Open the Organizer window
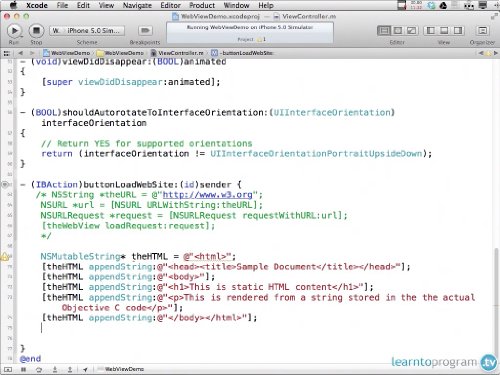Image resolution: width=500 pixels, height=375 pixels. coord(482,31)
